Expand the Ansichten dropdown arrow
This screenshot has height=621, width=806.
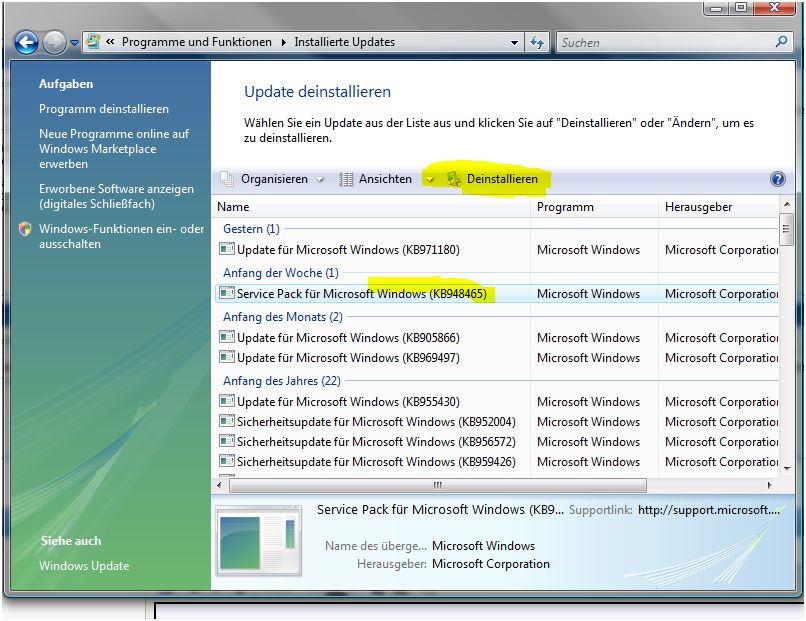430,179
